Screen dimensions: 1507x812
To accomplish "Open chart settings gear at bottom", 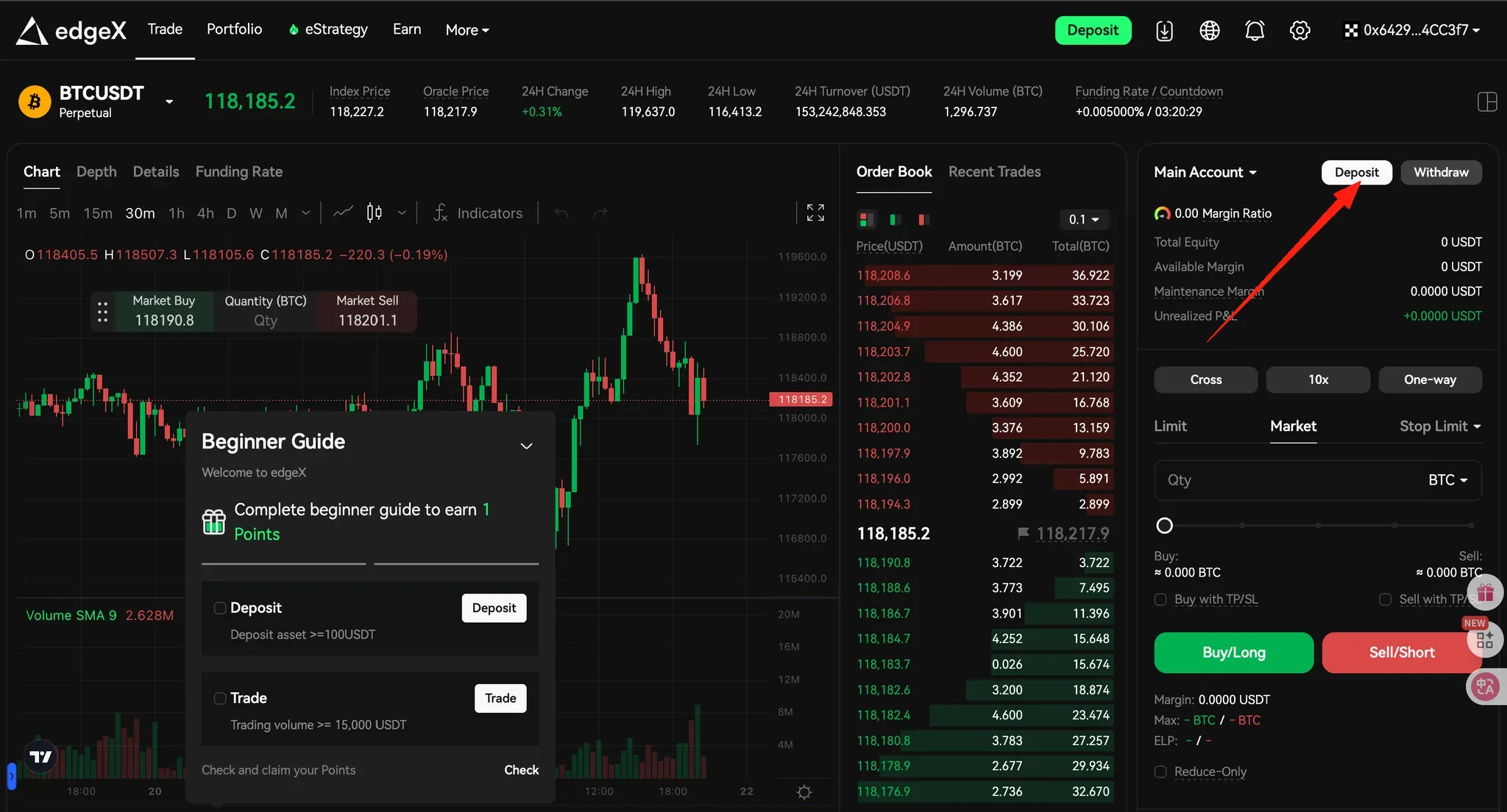I will click(x=804, y=792).
